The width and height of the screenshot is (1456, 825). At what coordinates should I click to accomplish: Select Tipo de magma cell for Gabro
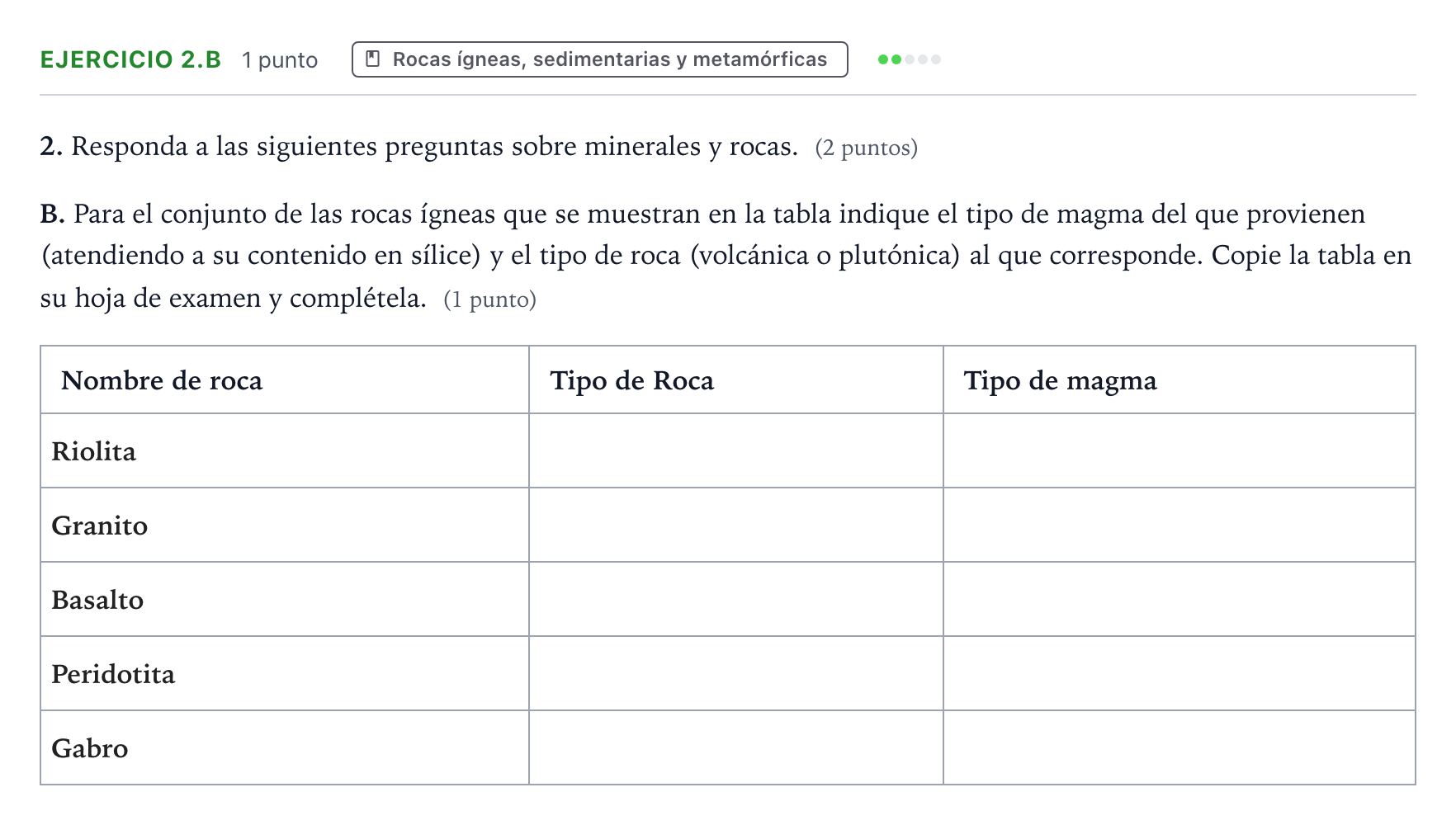click(x=1179, y=747)
